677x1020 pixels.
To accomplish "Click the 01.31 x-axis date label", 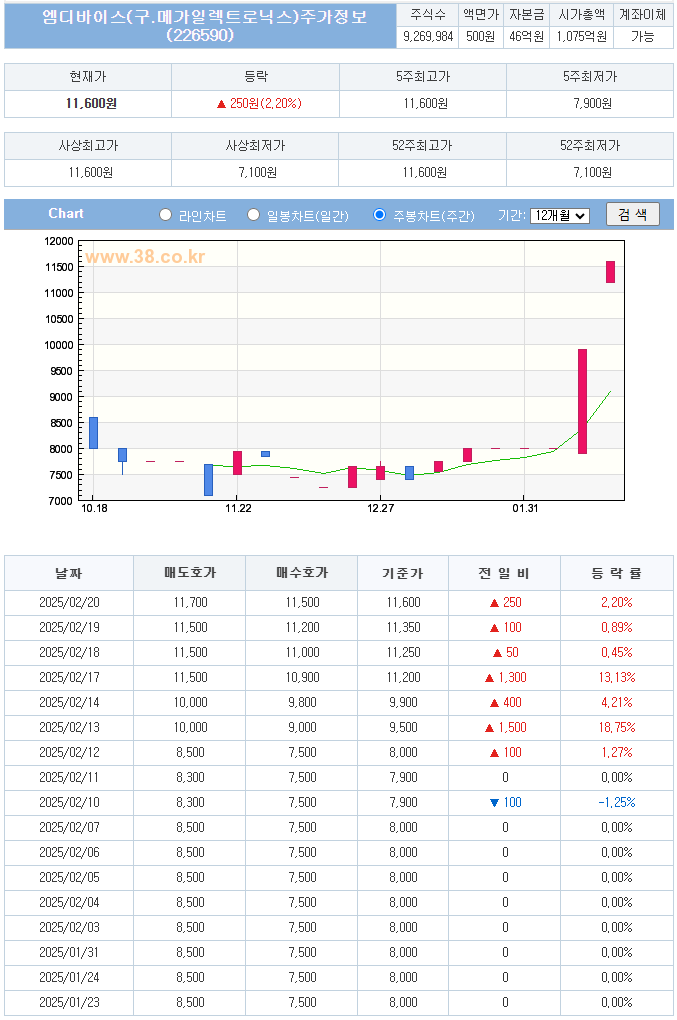I will point(525,508).
